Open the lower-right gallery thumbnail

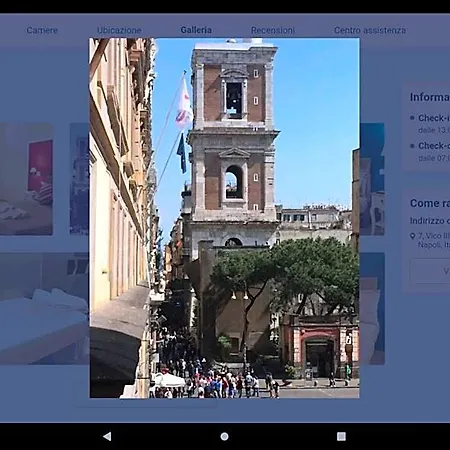tap(372, 308)
